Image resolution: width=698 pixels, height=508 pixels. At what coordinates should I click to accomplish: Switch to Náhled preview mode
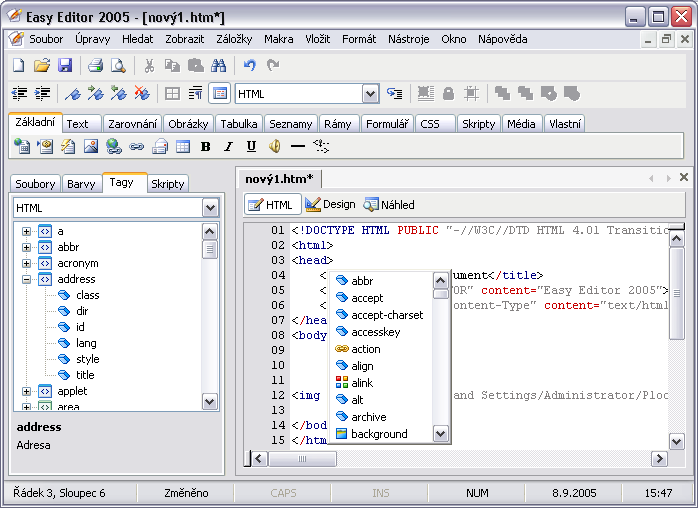[389, 204]
